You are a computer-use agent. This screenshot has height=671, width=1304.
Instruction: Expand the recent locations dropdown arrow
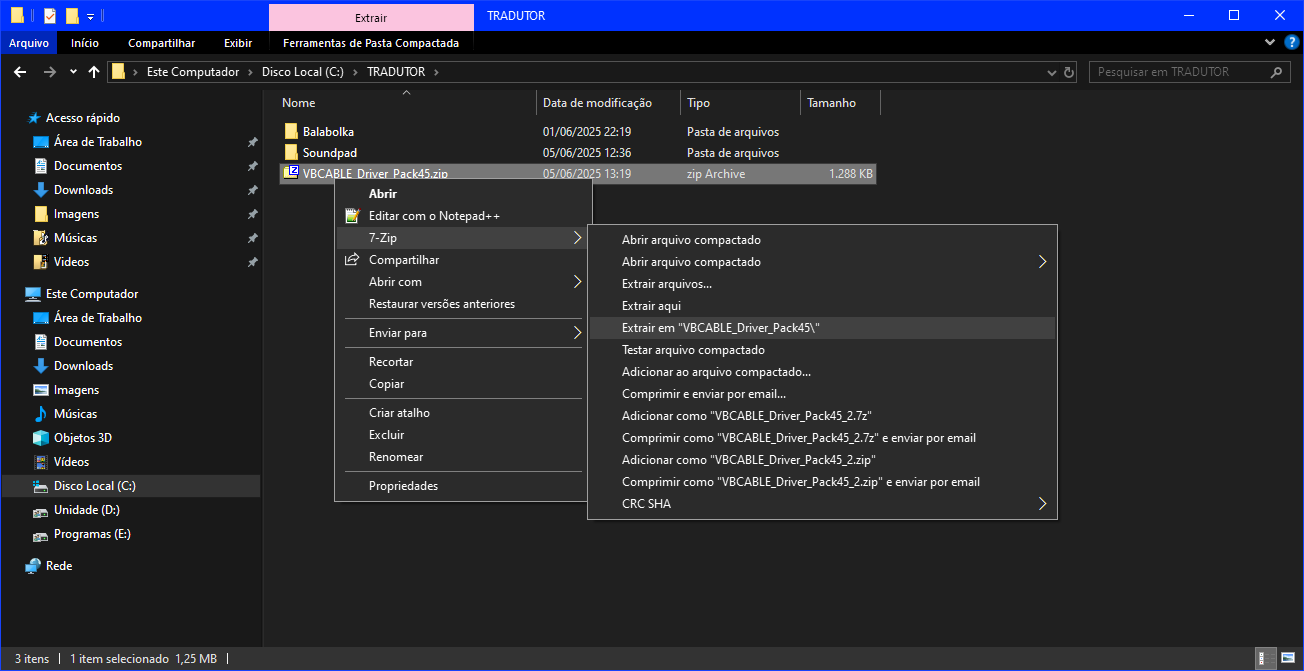click(x=73, y=72)
